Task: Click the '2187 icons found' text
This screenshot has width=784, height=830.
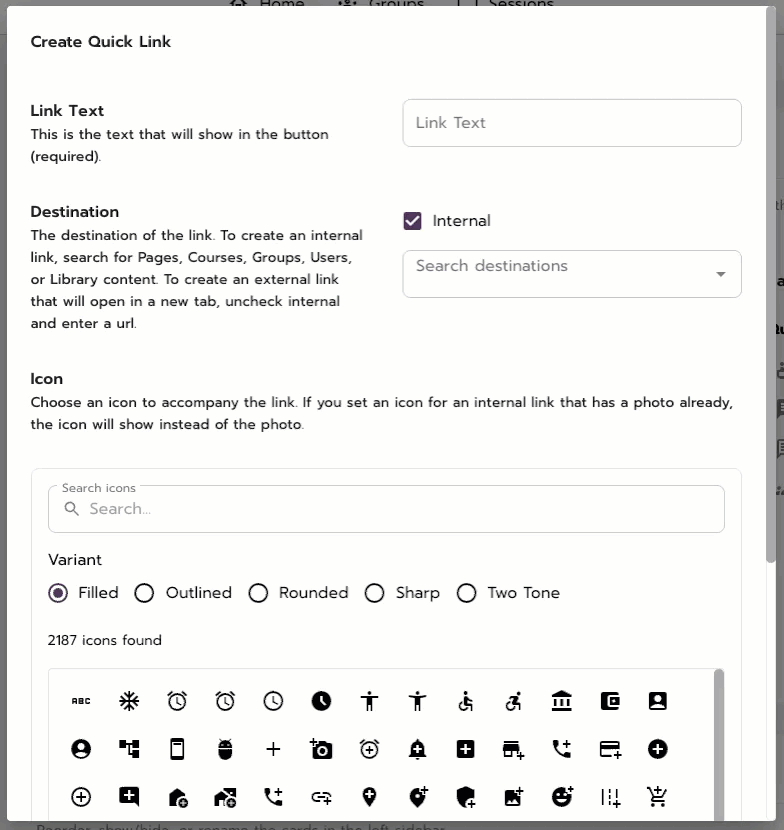Action: (105, 640)
